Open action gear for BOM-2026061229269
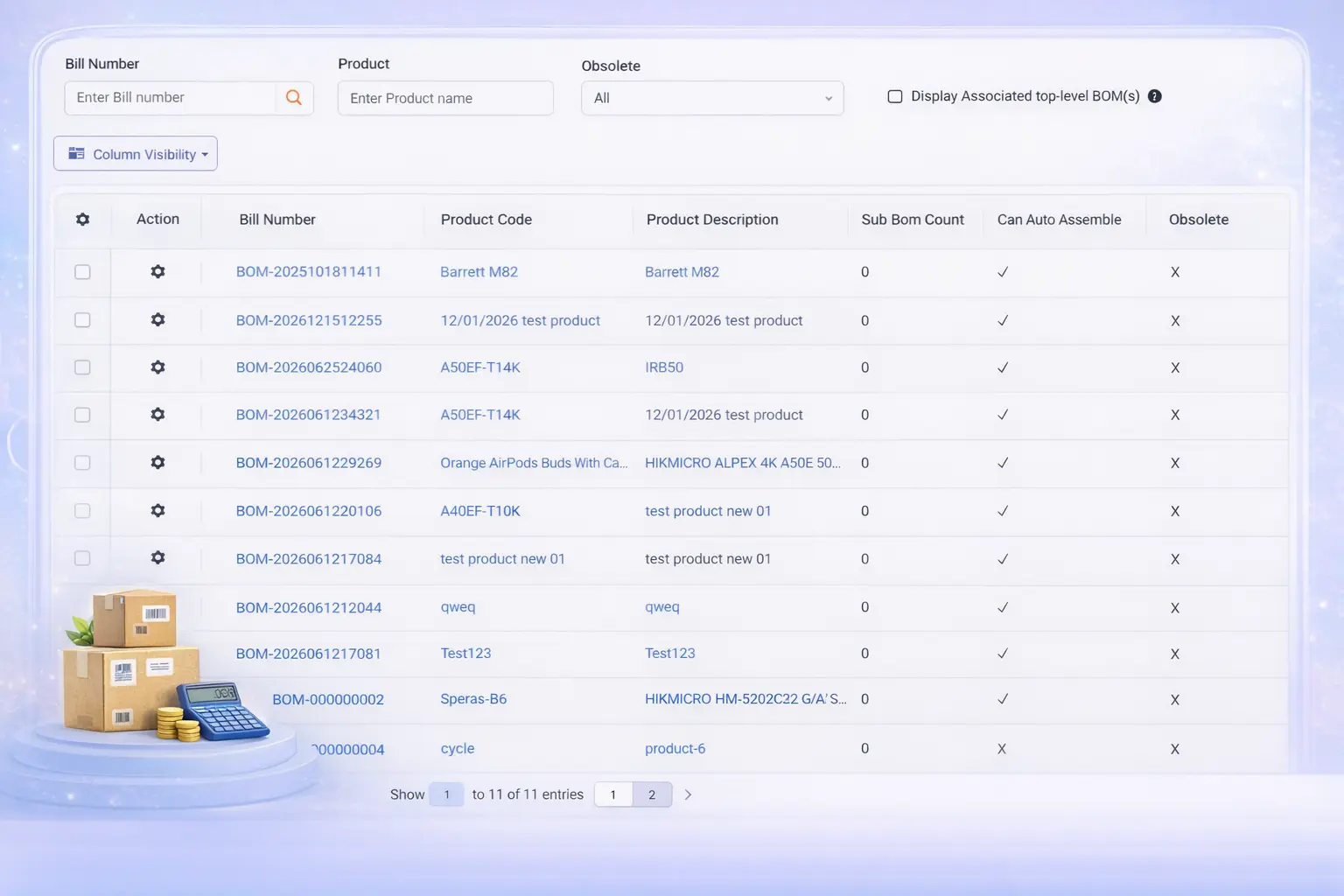 (x=157, y=463)
